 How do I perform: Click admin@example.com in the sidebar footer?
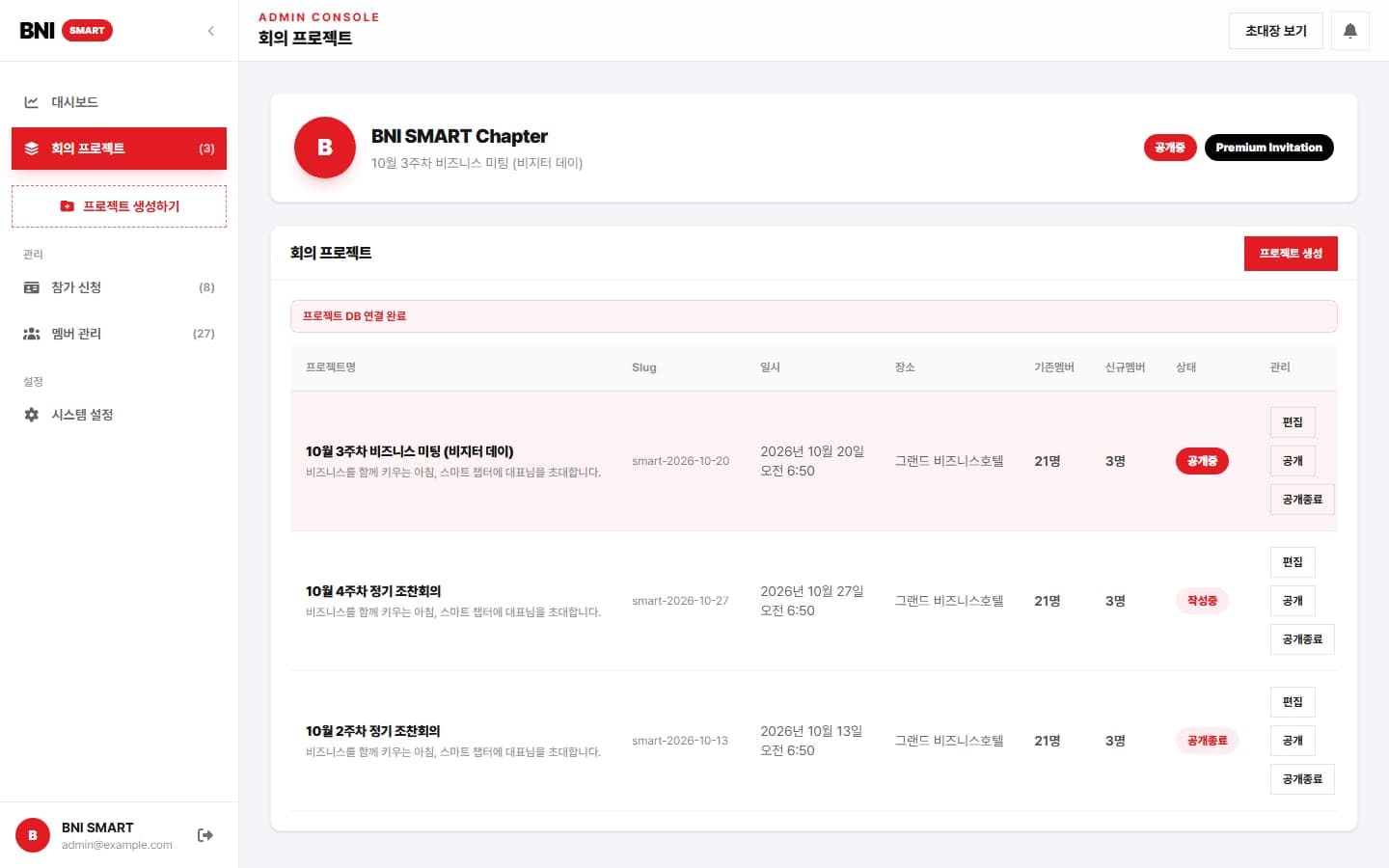(x=117, y=845)
